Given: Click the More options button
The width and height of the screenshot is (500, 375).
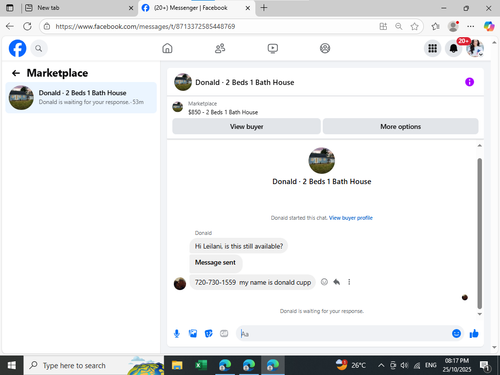Looking at the screenshot, I should pos(401,126).
